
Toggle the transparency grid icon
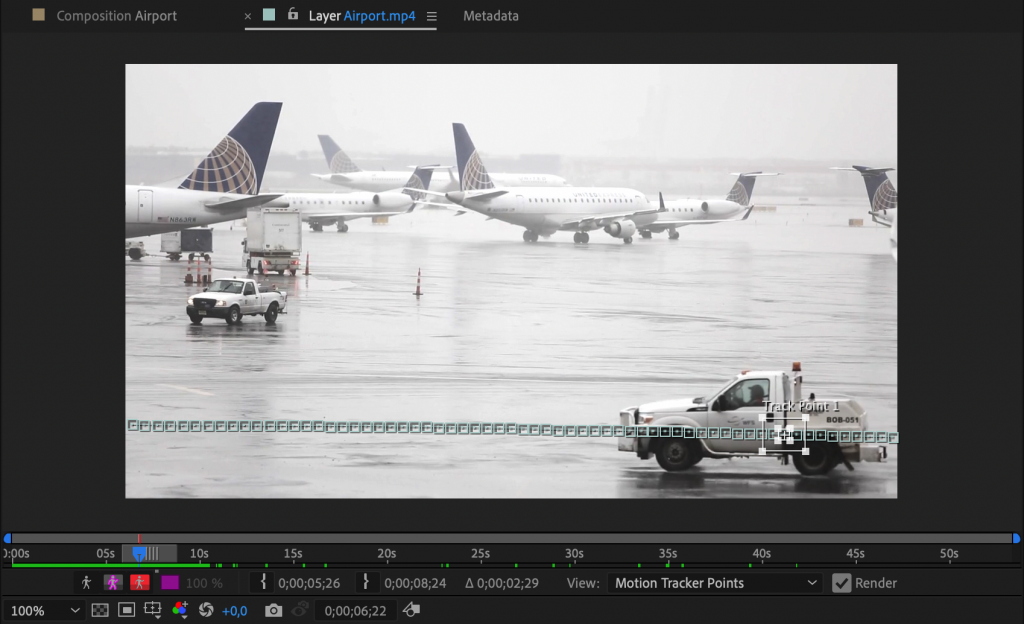(x=98, y=610)
